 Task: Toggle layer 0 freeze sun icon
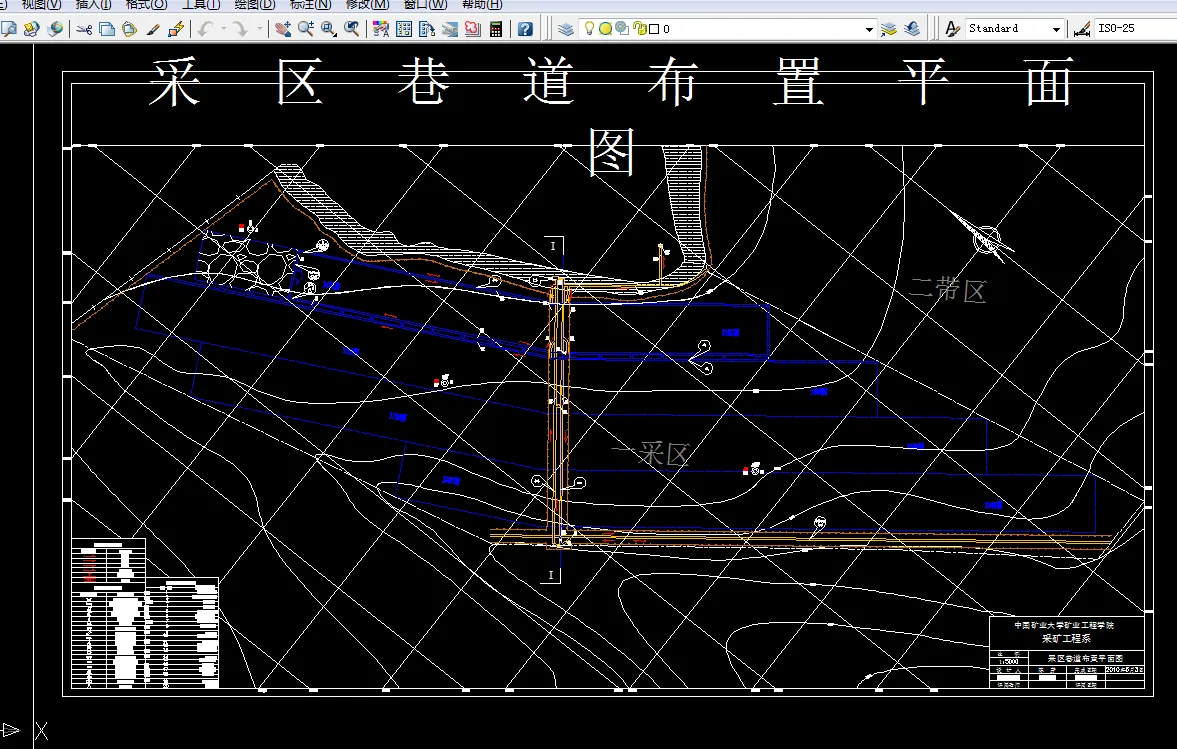[605, 29]
